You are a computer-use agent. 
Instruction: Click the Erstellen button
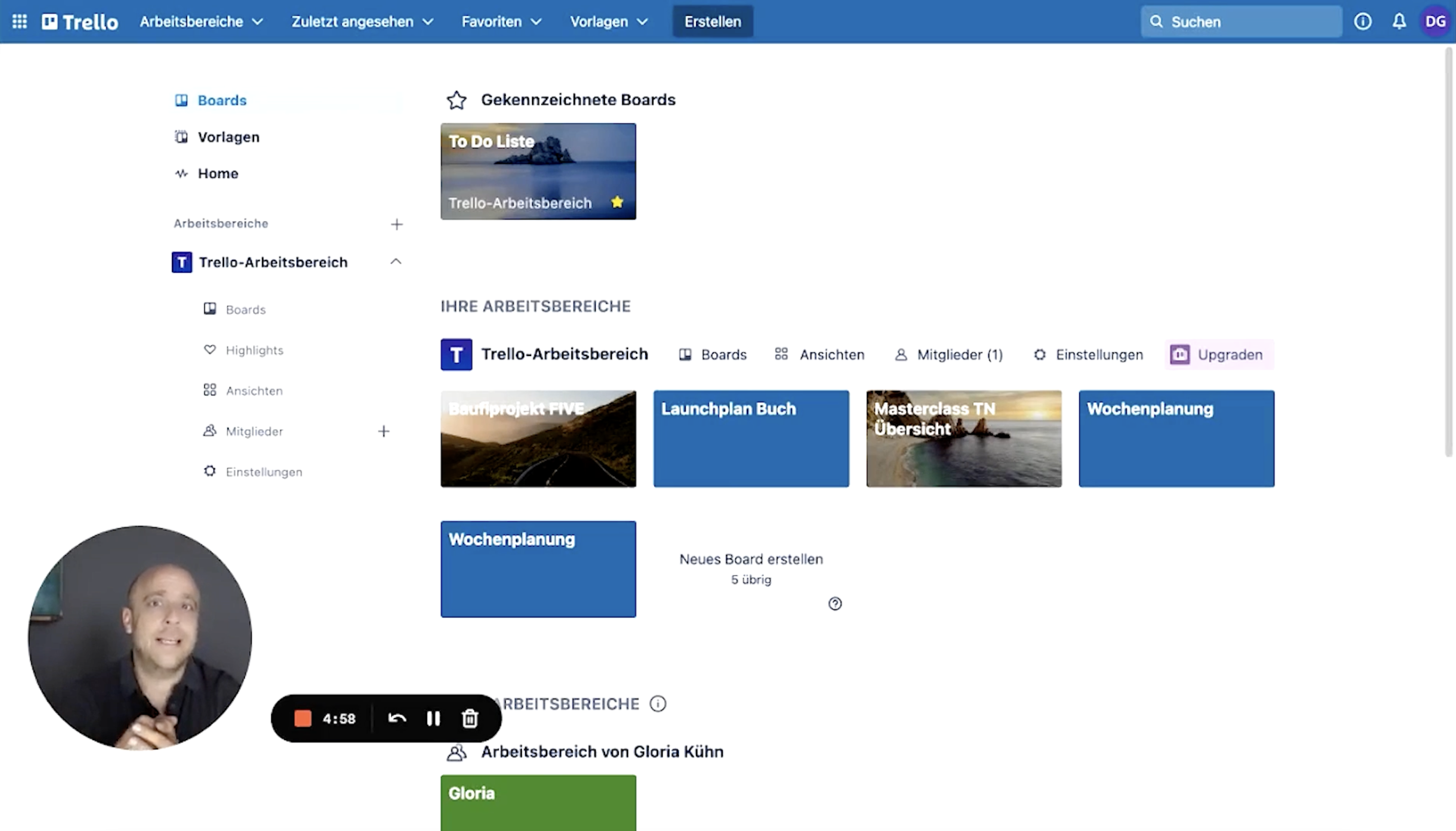712,22
